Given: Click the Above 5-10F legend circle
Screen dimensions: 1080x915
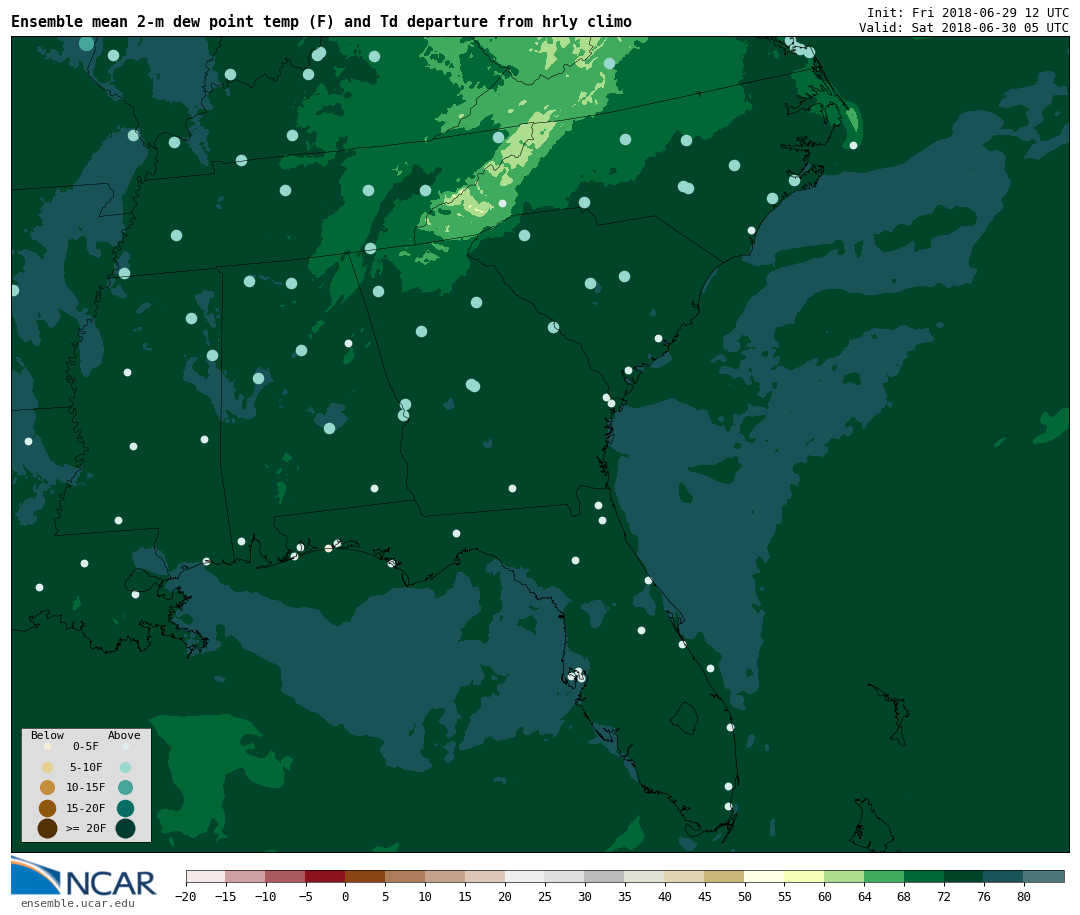Looking at the screenshot, I should tap(125, 767).
